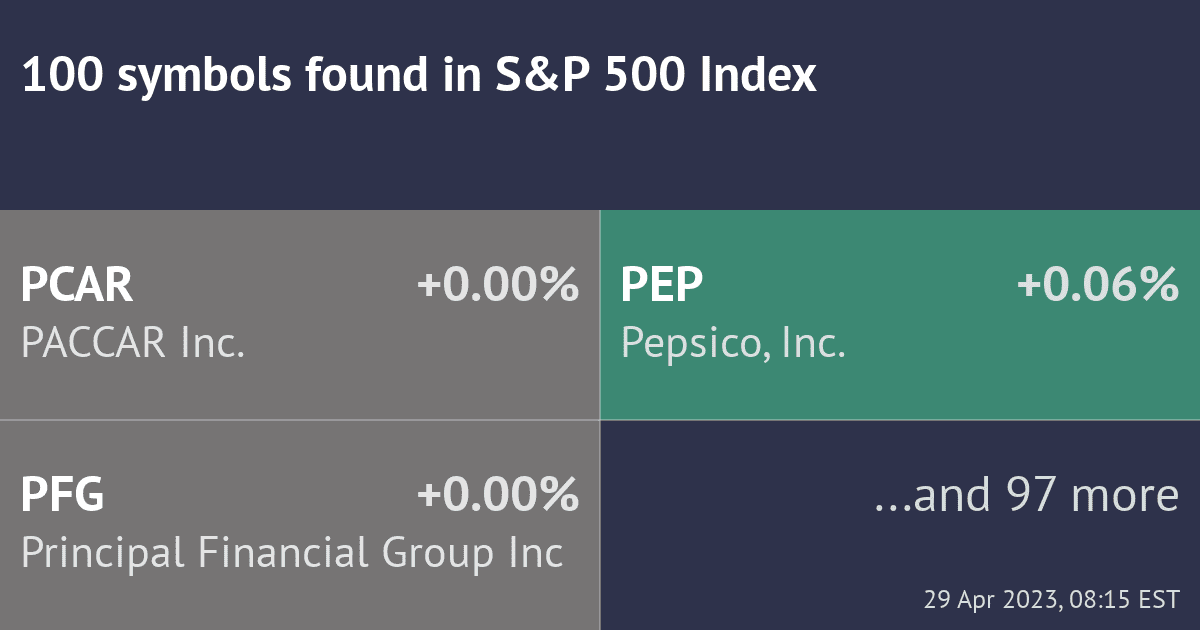Click the 'S&P 500 Index' text in title
This screenshot has height=630, width=1200.
pos(656,76)
